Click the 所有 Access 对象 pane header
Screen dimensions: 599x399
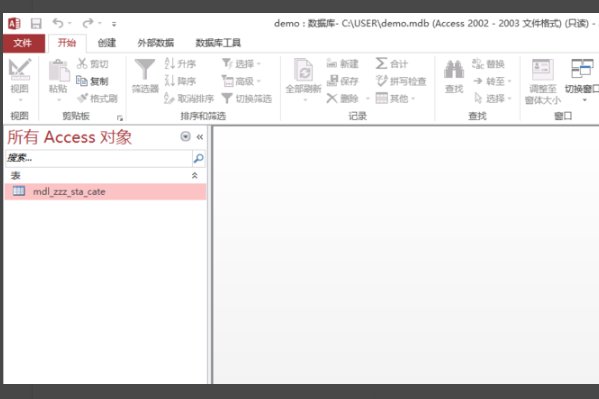(70, 137)
